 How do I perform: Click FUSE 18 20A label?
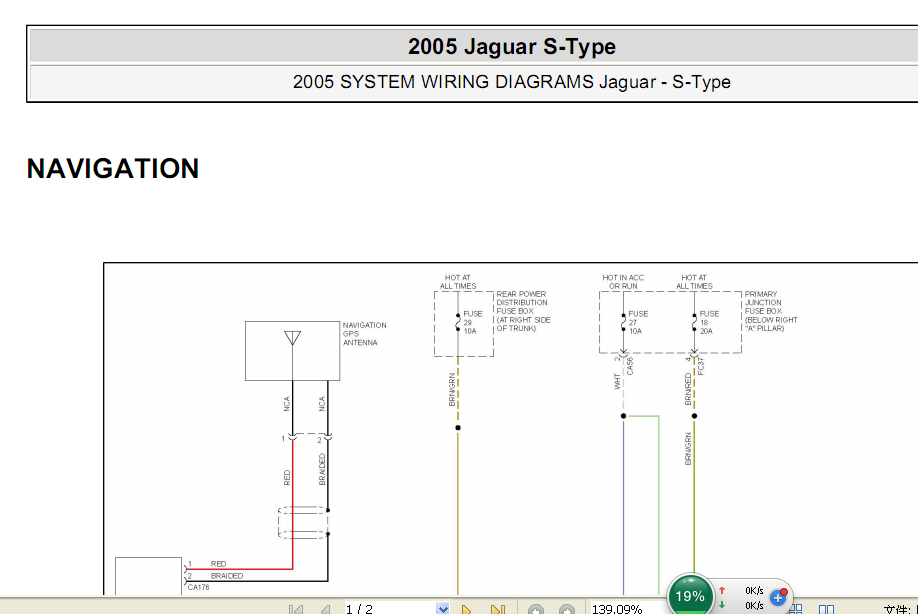tap(709, 323)
